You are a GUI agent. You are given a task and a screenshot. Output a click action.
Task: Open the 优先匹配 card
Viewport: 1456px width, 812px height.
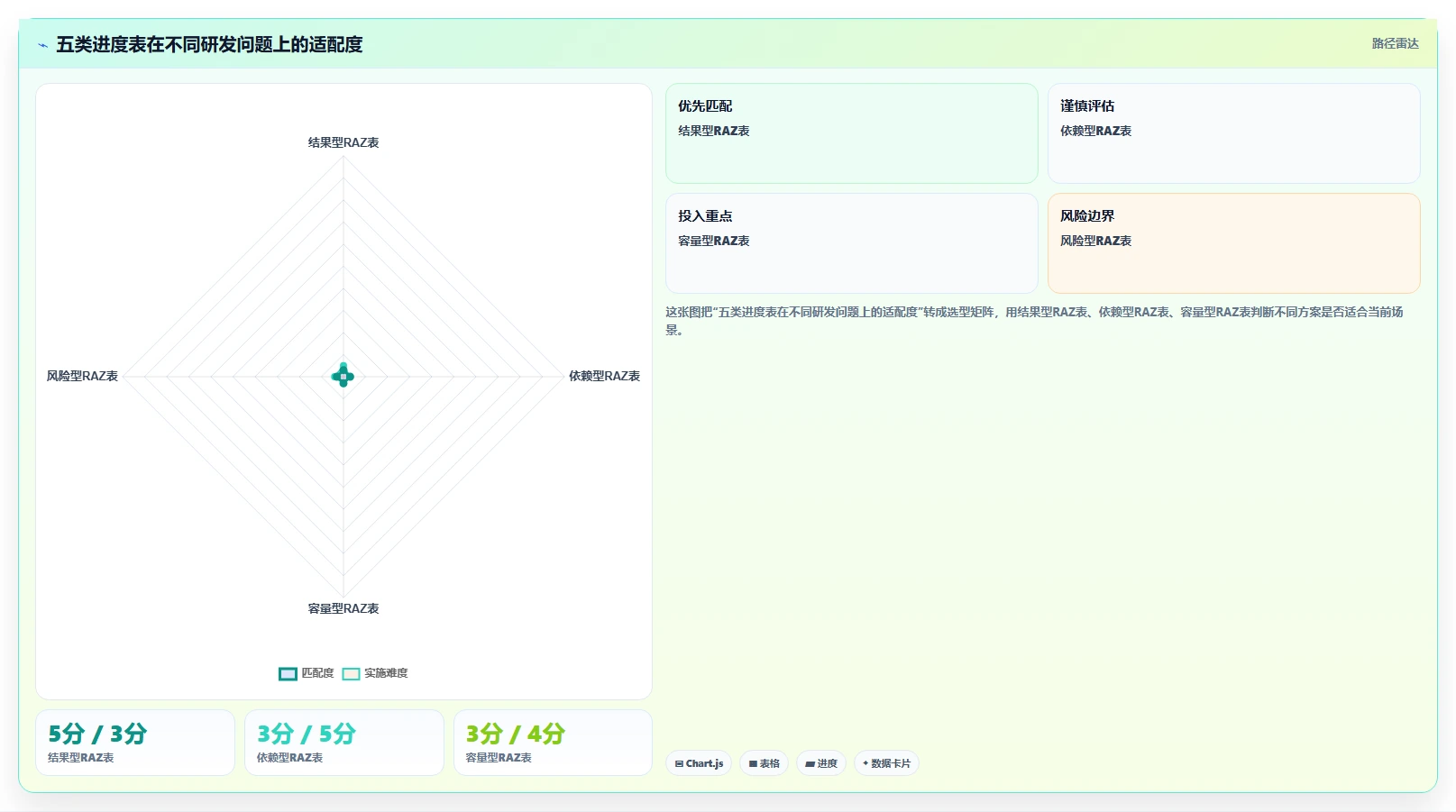pos(852,133)
